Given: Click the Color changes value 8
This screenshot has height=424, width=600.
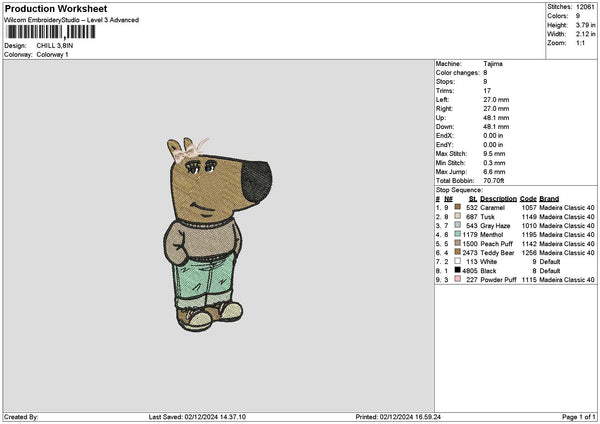Looking at the screenshot, I should [x=485, y=73].
